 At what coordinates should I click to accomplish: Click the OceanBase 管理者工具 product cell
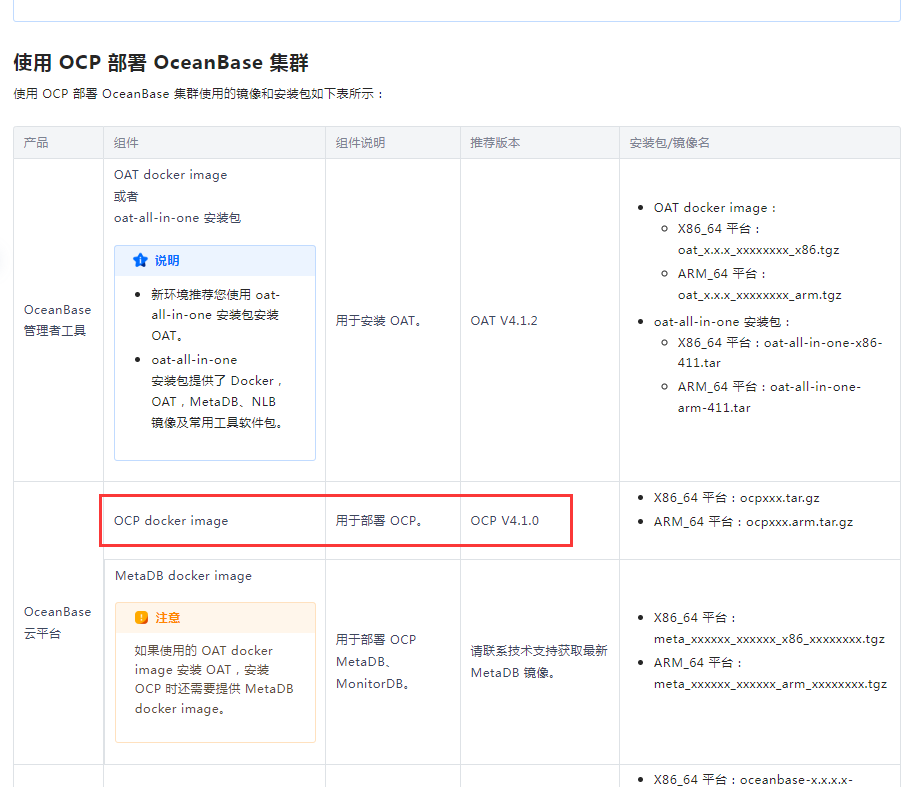(57, 320)
